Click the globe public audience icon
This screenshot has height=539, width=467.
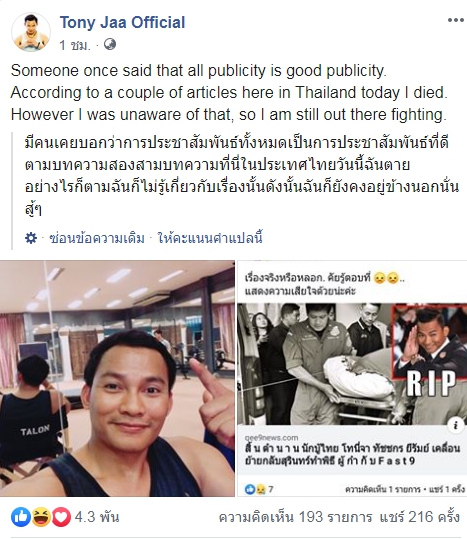(x=110, y=44)
